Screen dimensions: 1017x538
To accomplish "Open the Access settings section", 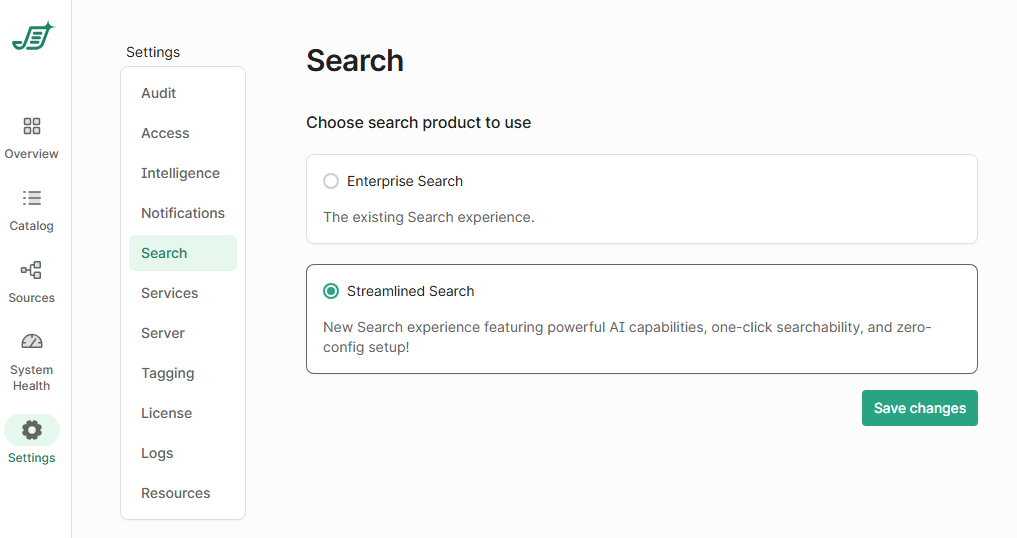I will [x=165, y=133].
